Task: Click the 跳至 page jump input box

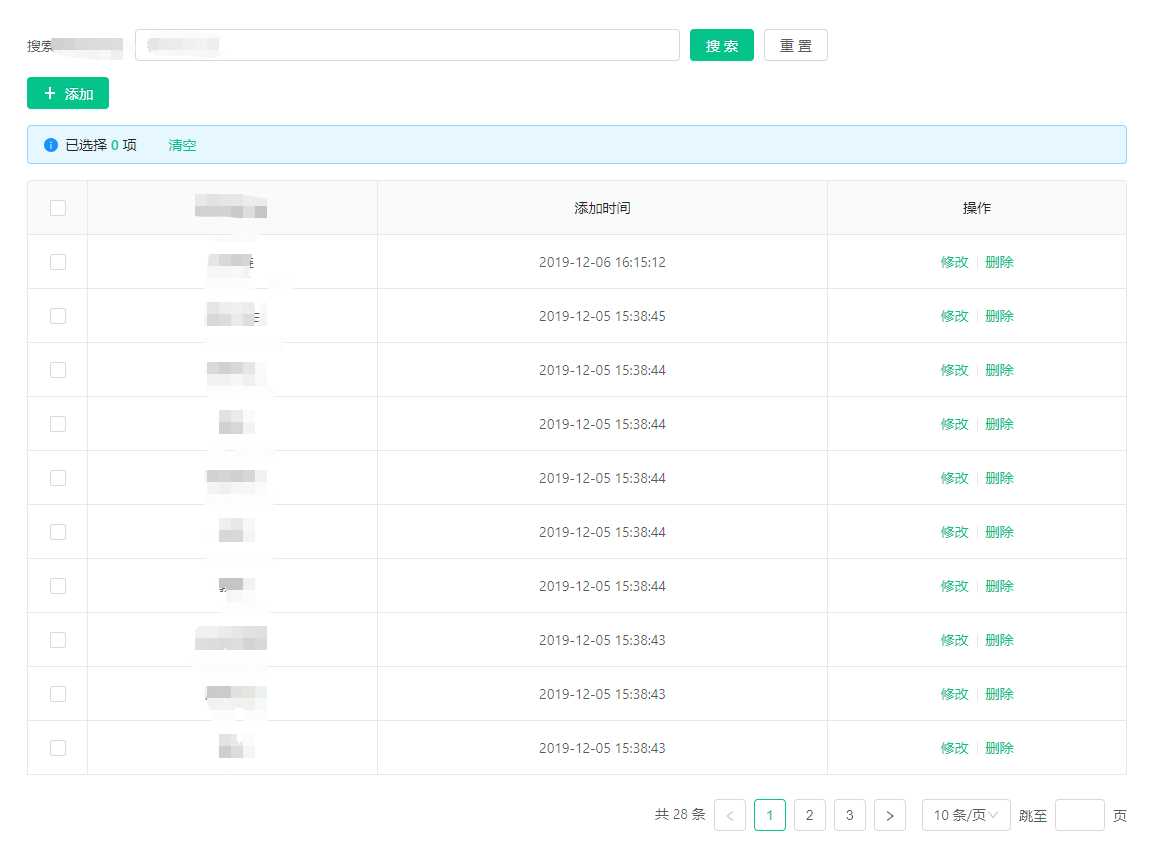Action: (1079, 815)
